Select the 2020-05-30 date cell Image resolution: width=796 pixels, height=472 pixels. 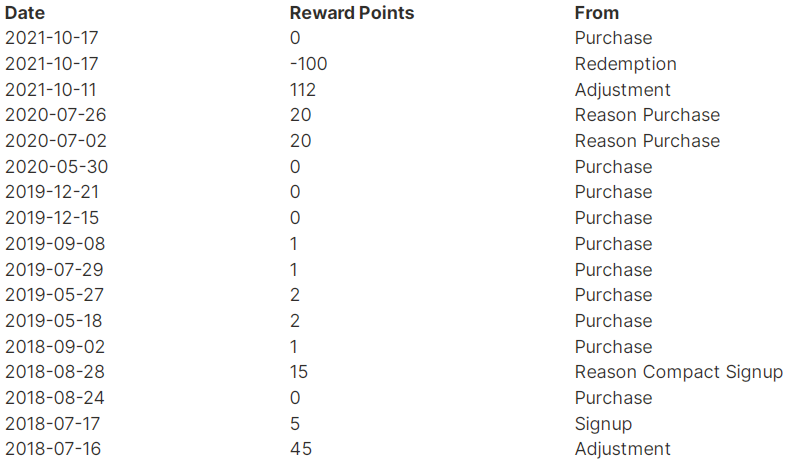(x=56, y=166)
